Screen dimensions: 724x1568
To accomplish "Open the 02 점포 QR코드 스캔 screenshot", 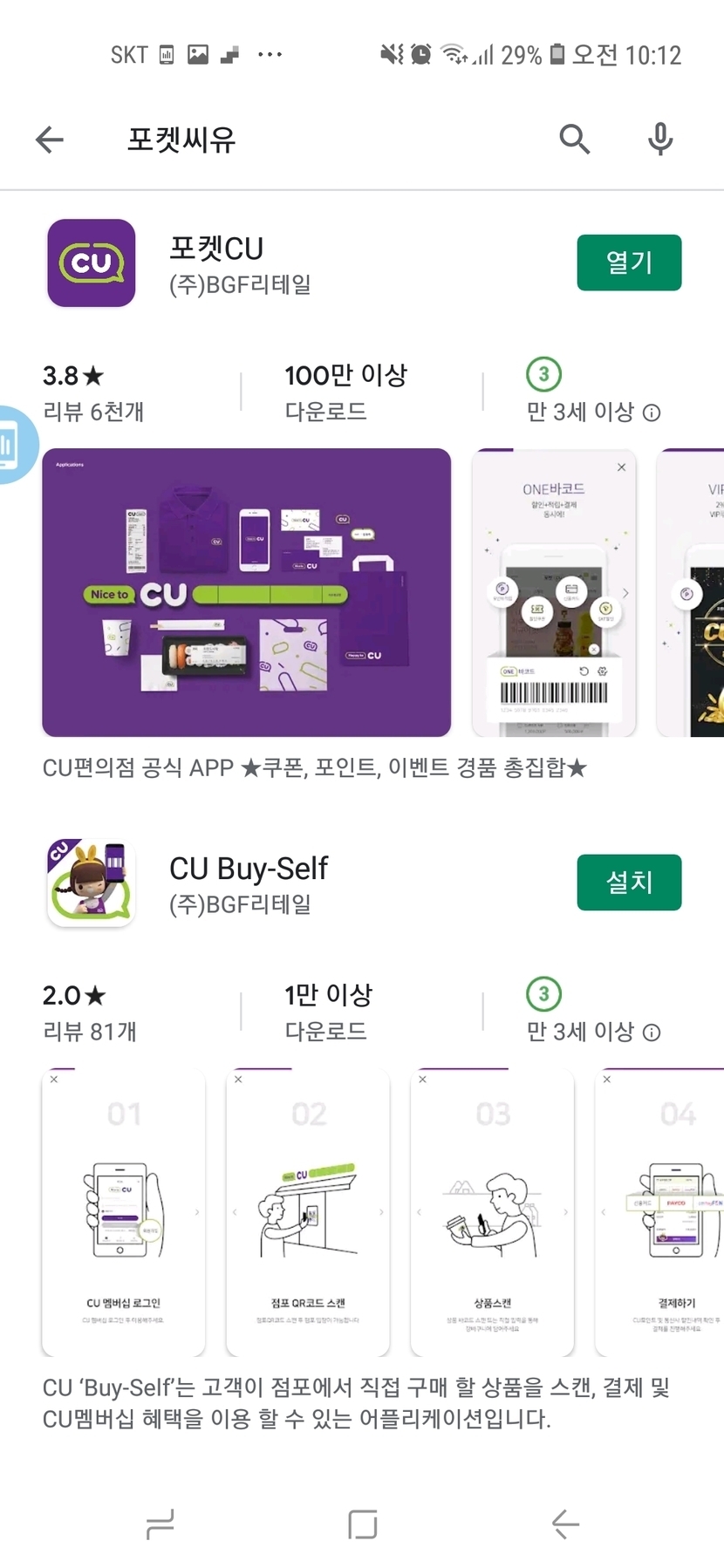I will [308, 1212].
